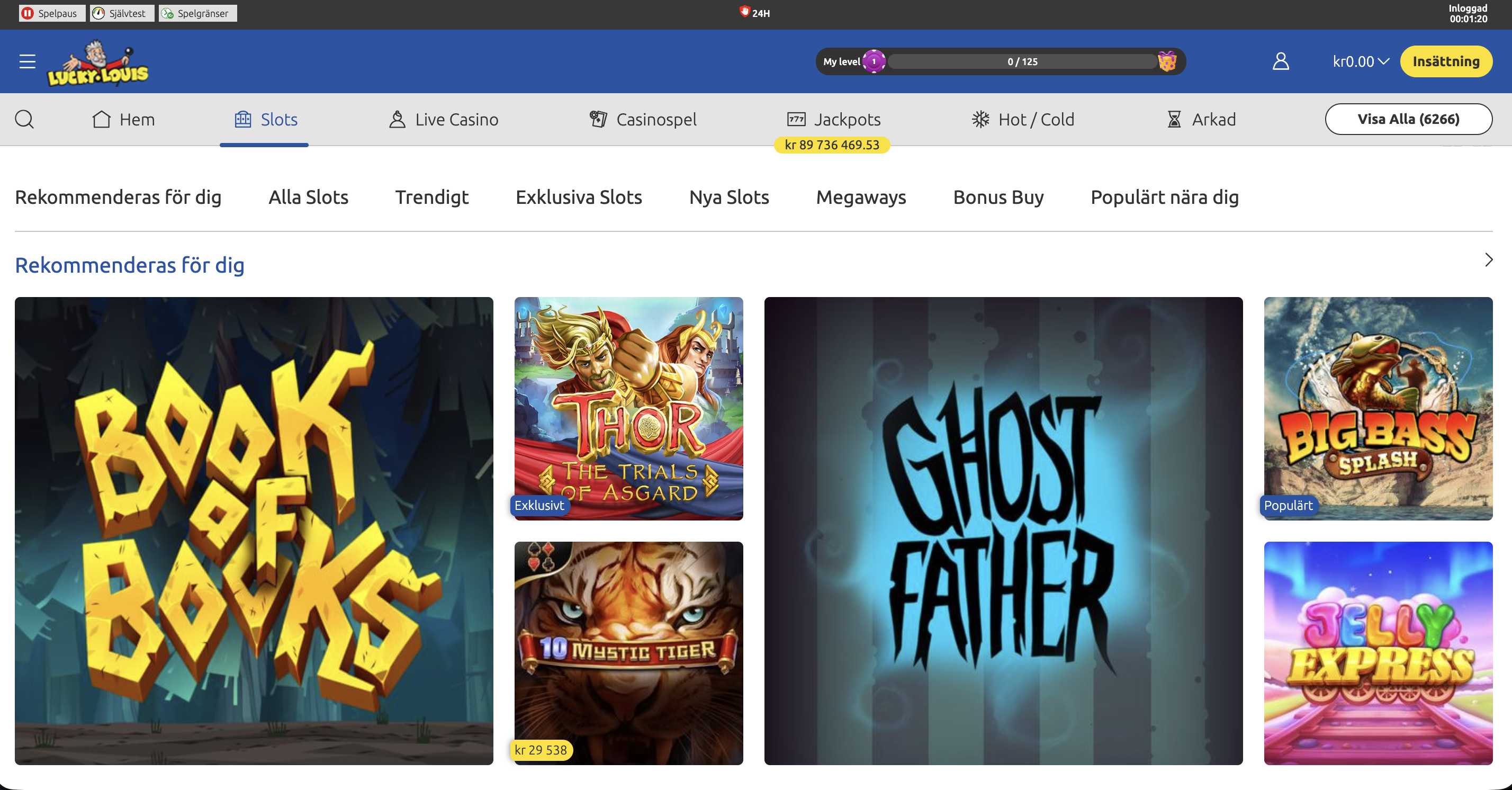Show Populärt nära dig category
This screenshot has width=1512, height=790.
(1165, 197)
